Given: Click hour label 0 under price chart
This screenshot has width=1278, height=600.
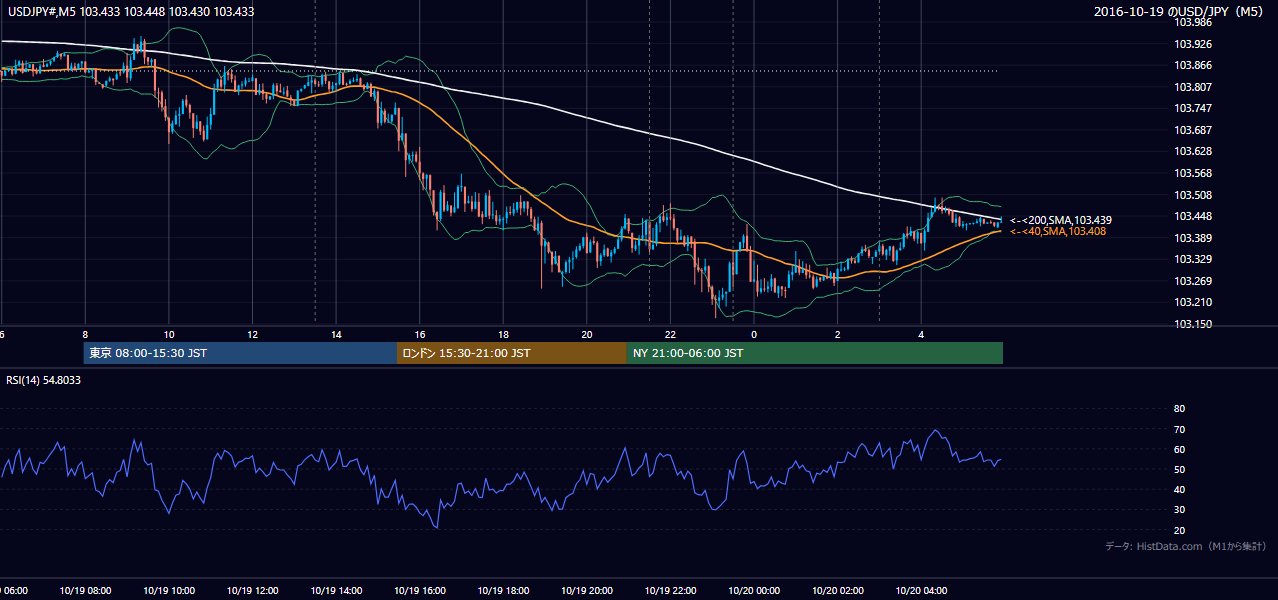Looking at the screenshot, I should point(754,335).
